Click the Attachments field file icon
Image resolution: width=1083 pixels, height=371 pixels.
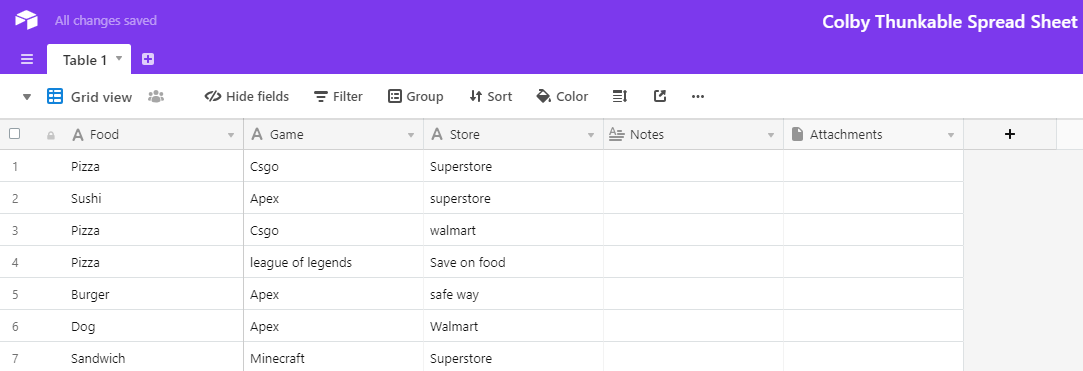coord(797,134)
